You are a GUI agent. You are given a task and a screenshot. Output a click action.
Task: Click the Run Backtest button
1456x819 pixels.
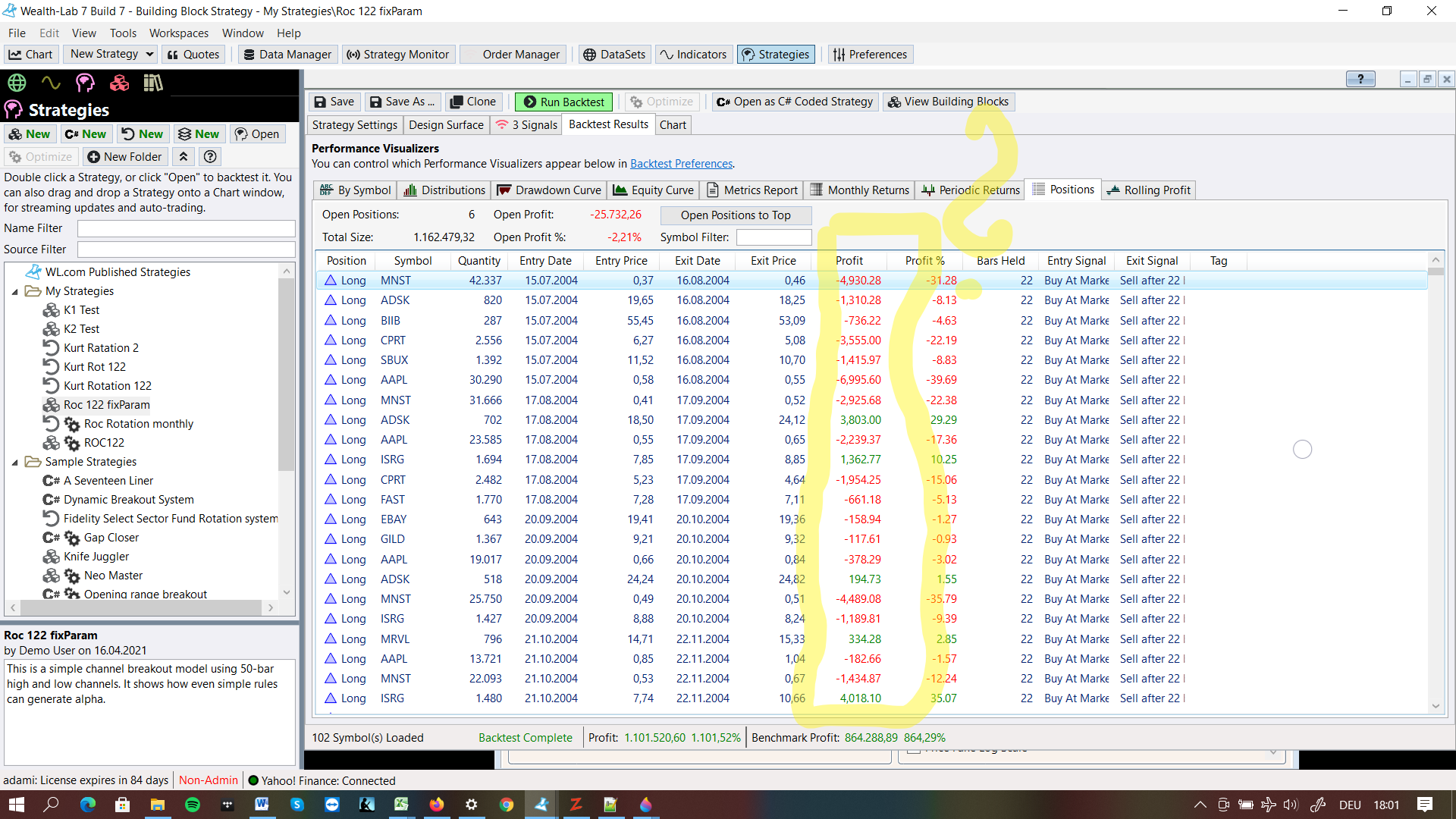tap(564, 102)
